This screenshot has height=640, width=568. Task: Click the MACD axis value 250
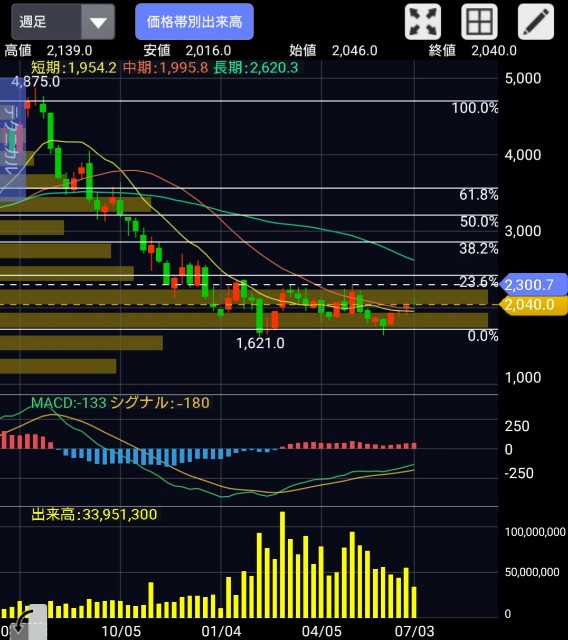coord(517,426)
